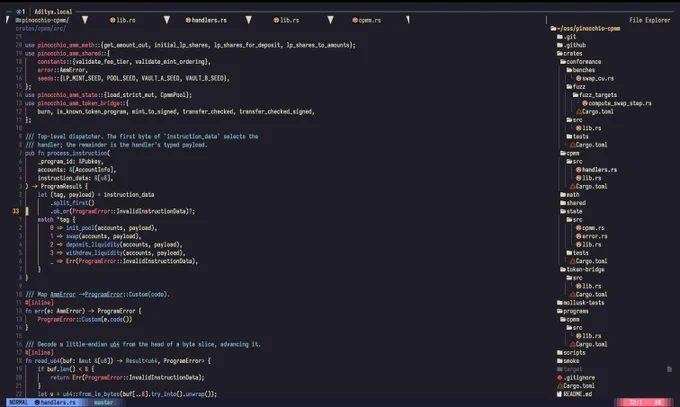Open lib.rs under state src

592,245
